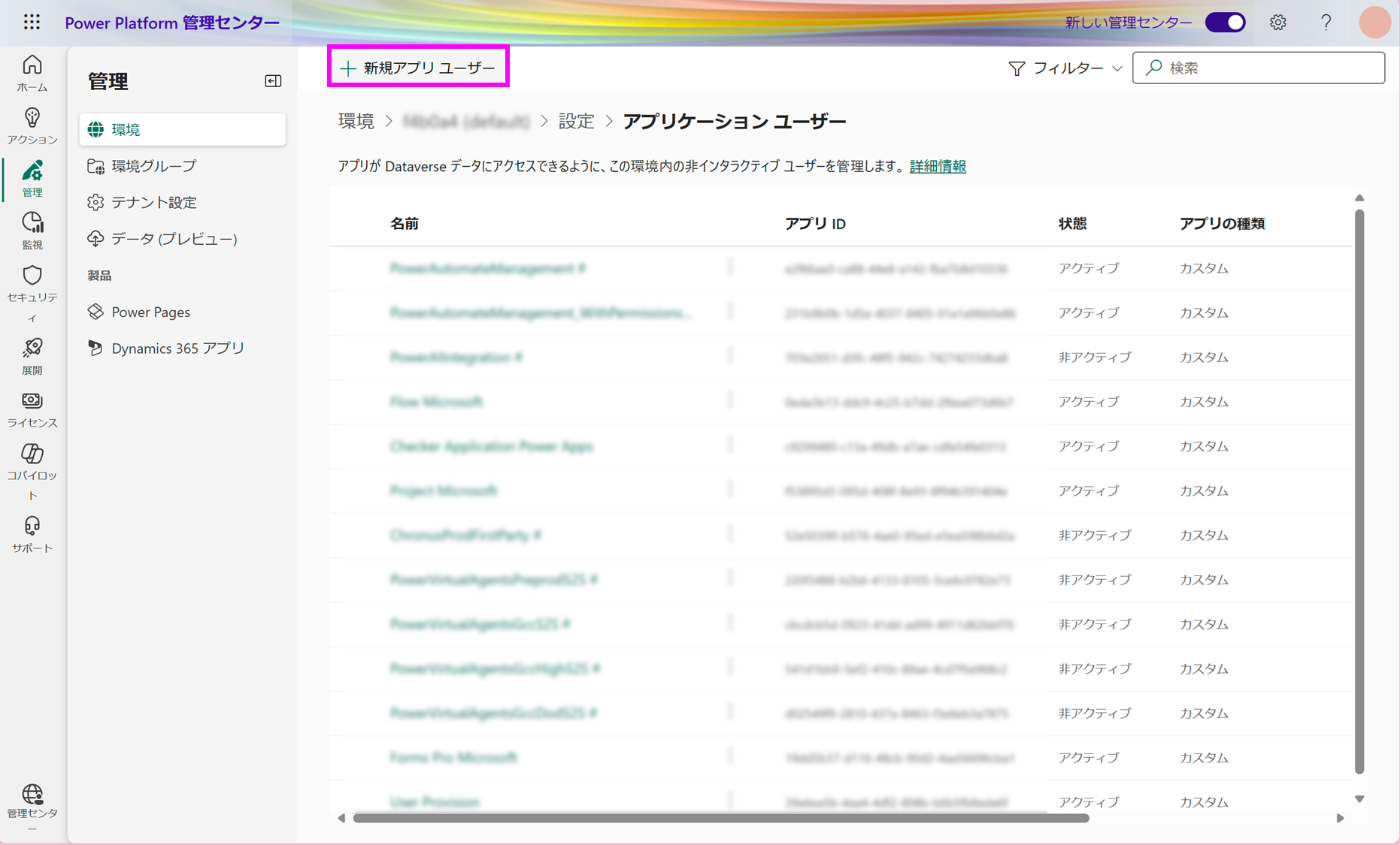Open more options for ChronusProdFirstParty # row
This screenshot has height=845, width=1400.
[731, 535]
